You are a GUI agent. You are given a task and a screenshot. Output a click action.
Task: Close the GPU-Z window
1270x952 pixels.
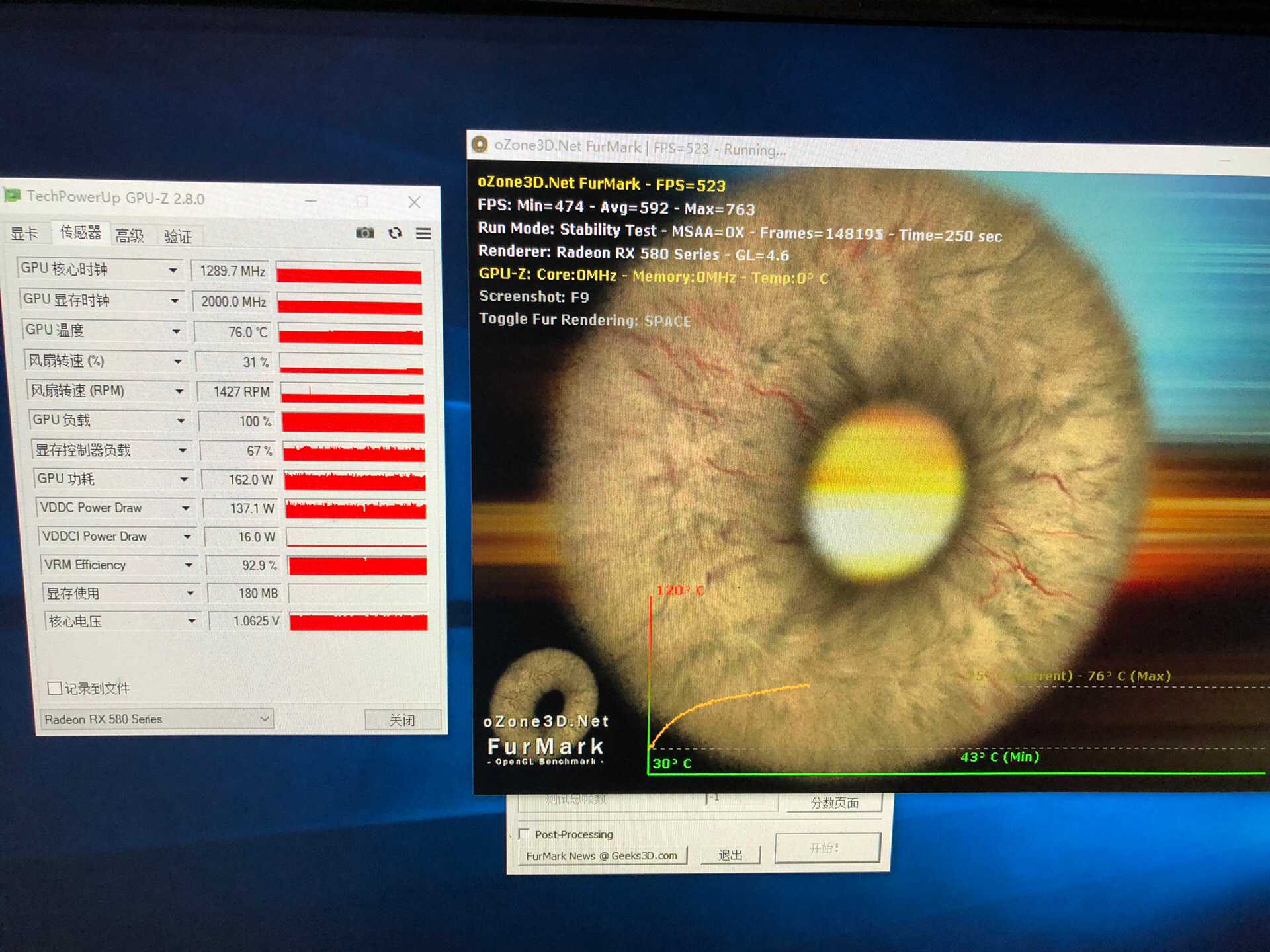(x=415, y=202)
